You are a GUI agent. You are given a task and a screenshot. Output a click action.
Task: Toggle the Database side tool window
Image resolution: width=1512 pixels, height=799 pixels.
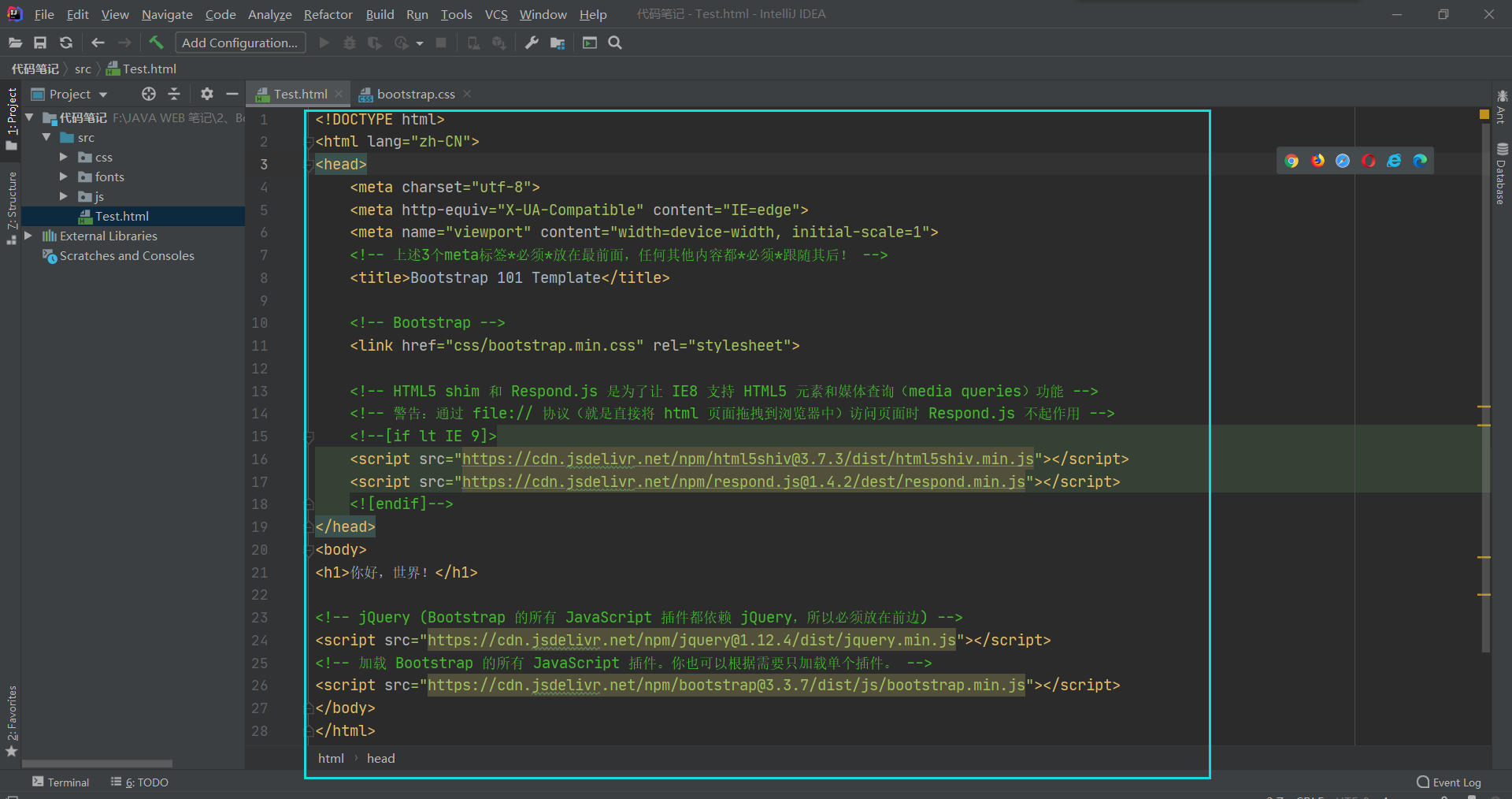(x=1502, y=173)
